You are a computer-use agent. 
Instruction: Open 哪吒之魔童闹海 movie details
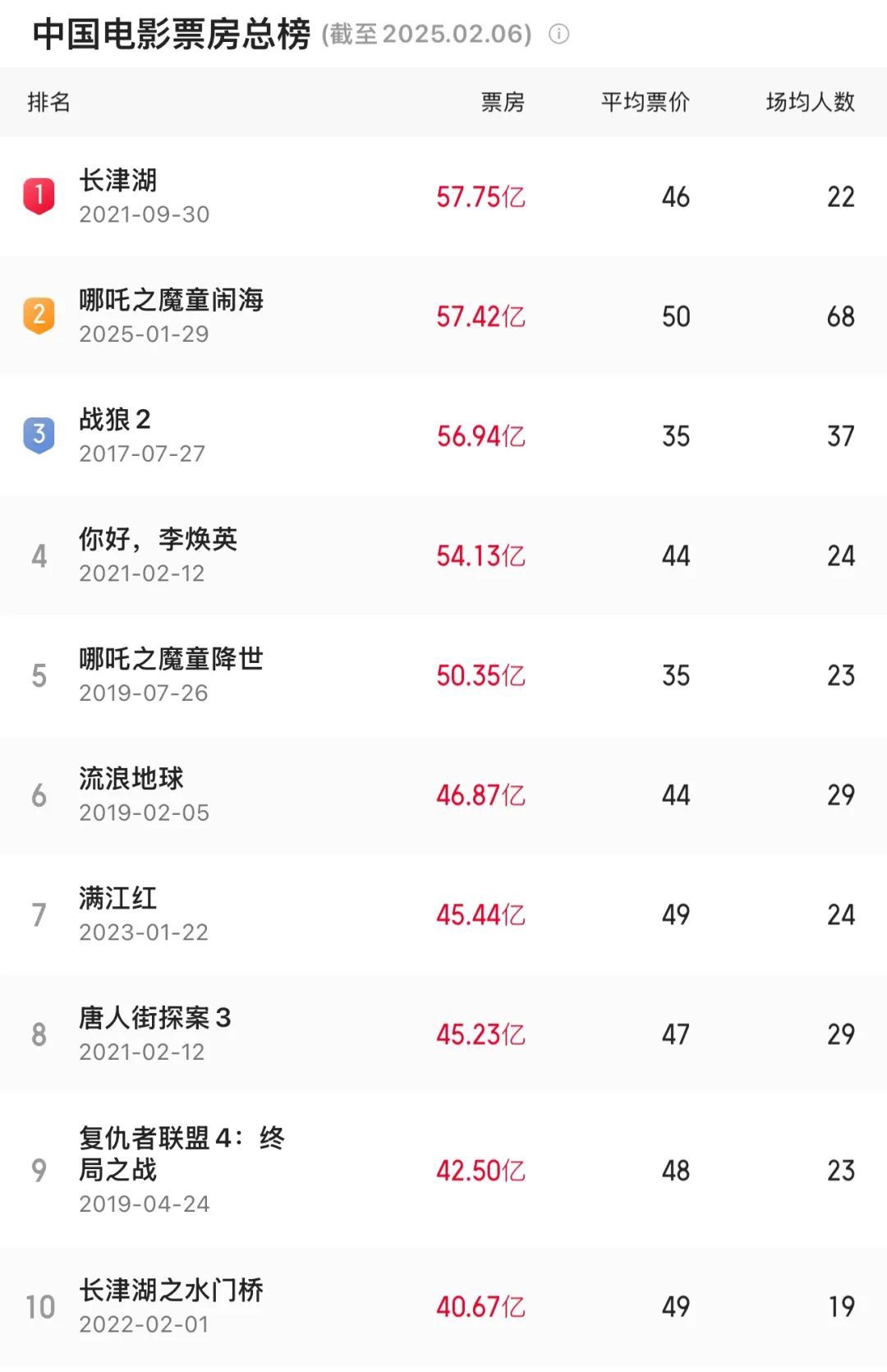coord(443,316)
